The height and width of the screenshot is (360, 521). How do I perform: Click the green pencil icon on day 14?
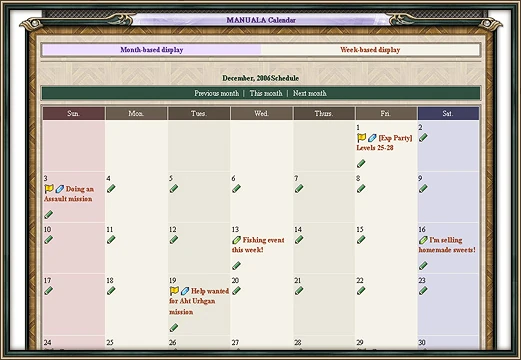(299, 240)
